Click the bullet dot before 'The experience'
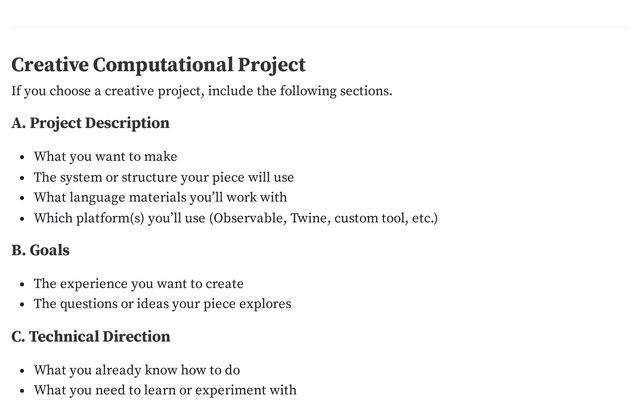640x400 pixels. (x=23, y=284)
